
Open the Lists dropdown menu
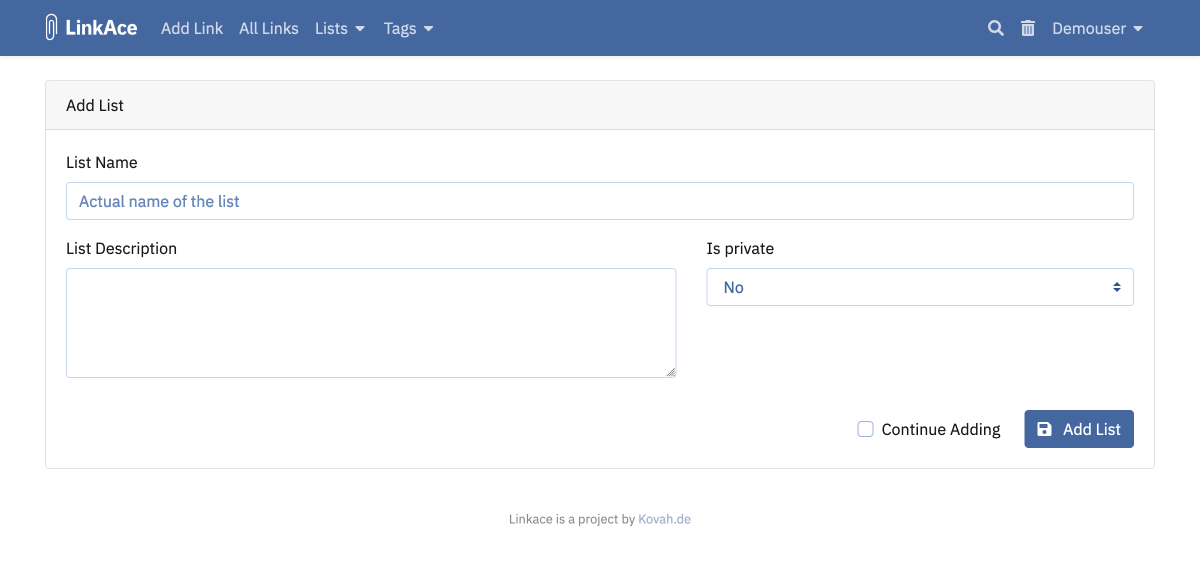click(339, 28)
